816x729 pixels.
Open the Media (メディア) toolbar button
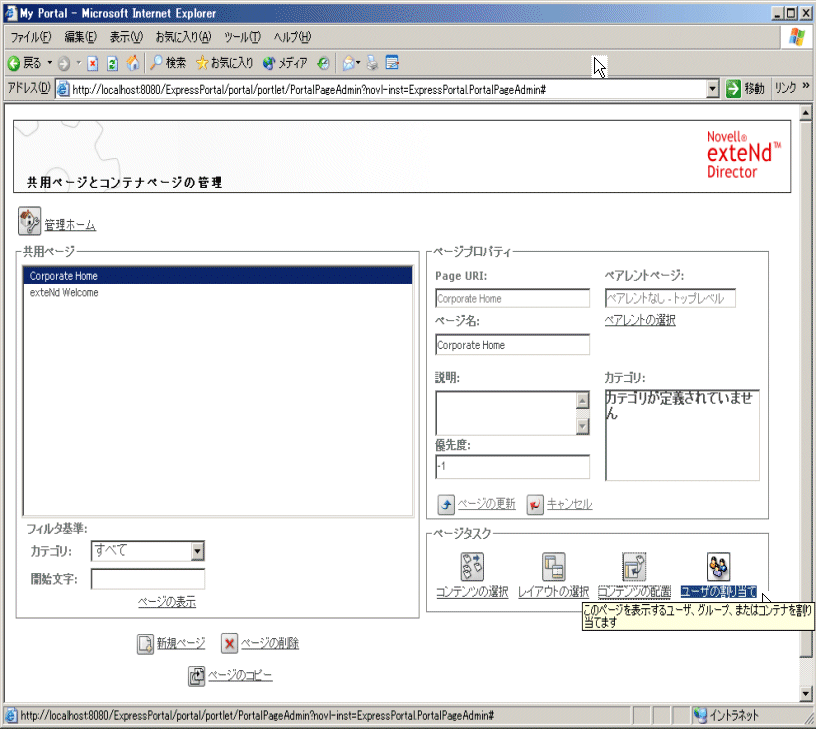pyautogui.click(x=285, y=63)
